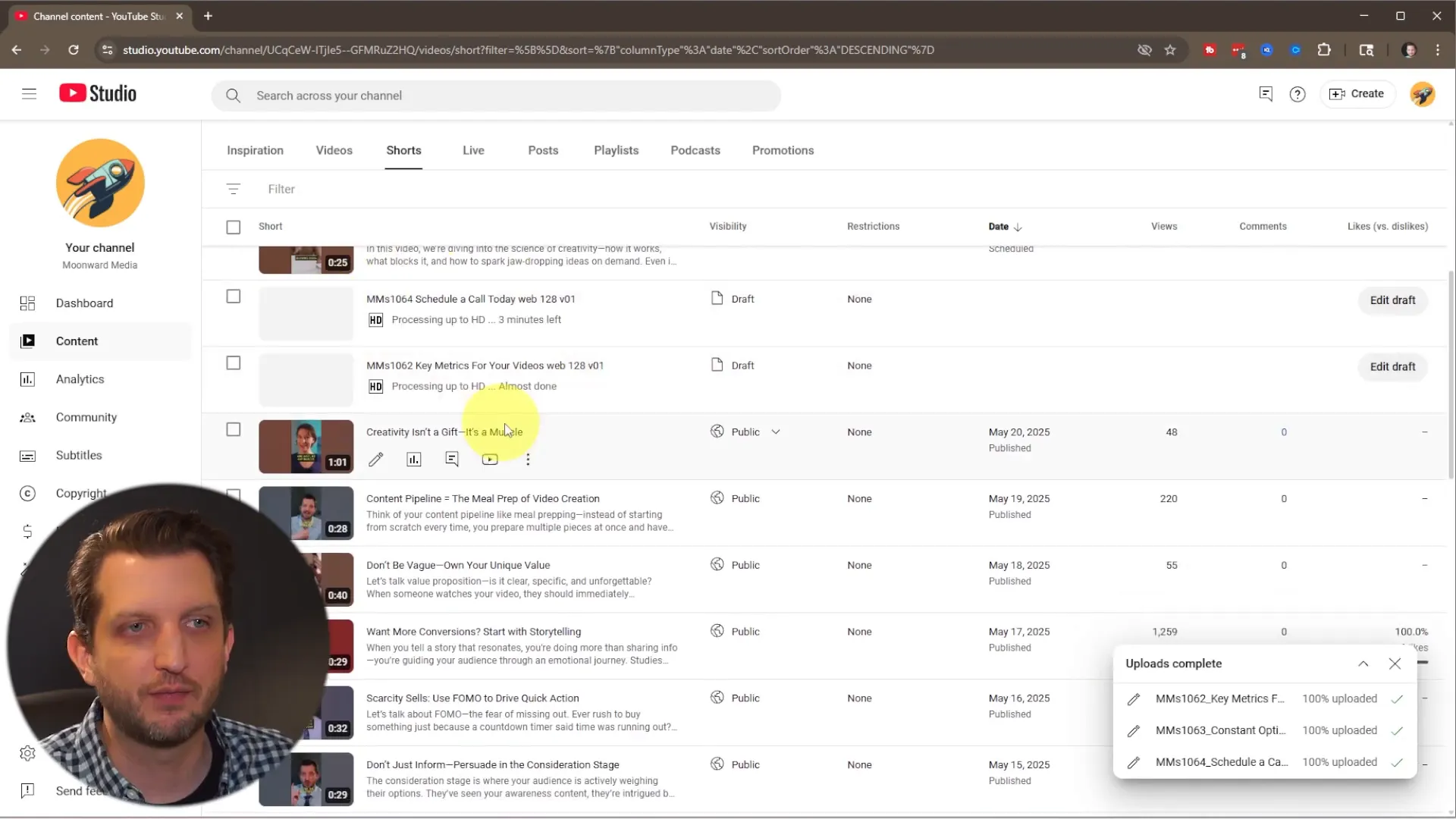
Task: Go back in browser history
Action: (17, 50)
